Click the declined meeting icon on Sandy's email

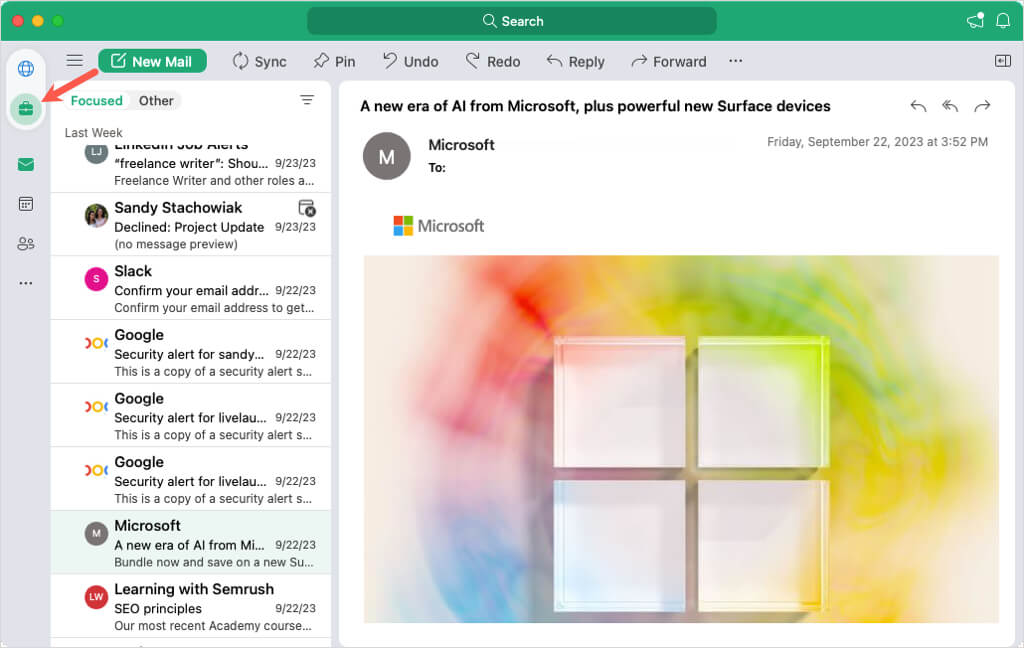[x=307, y=208]
